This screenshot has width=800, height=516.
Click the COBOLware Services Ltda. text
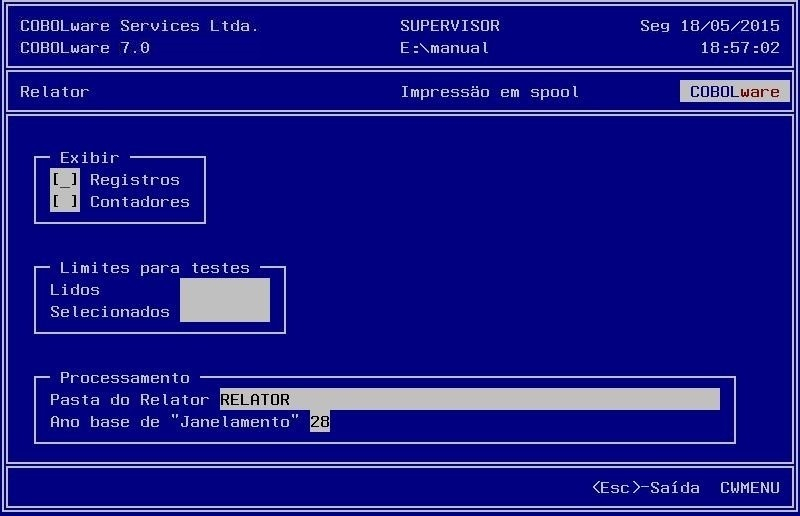point(139,26)
